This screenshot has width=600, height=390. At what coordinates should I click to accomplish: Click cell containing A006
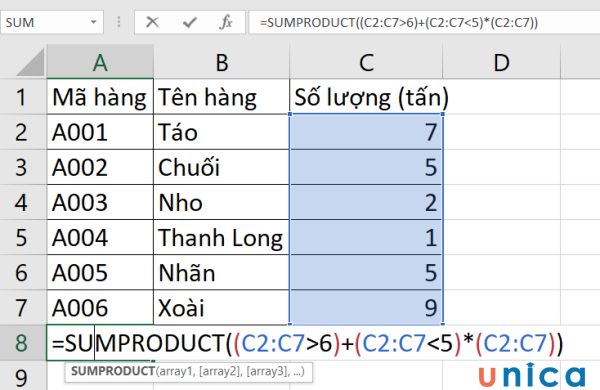pyautogui.click(x=100, y=308)
